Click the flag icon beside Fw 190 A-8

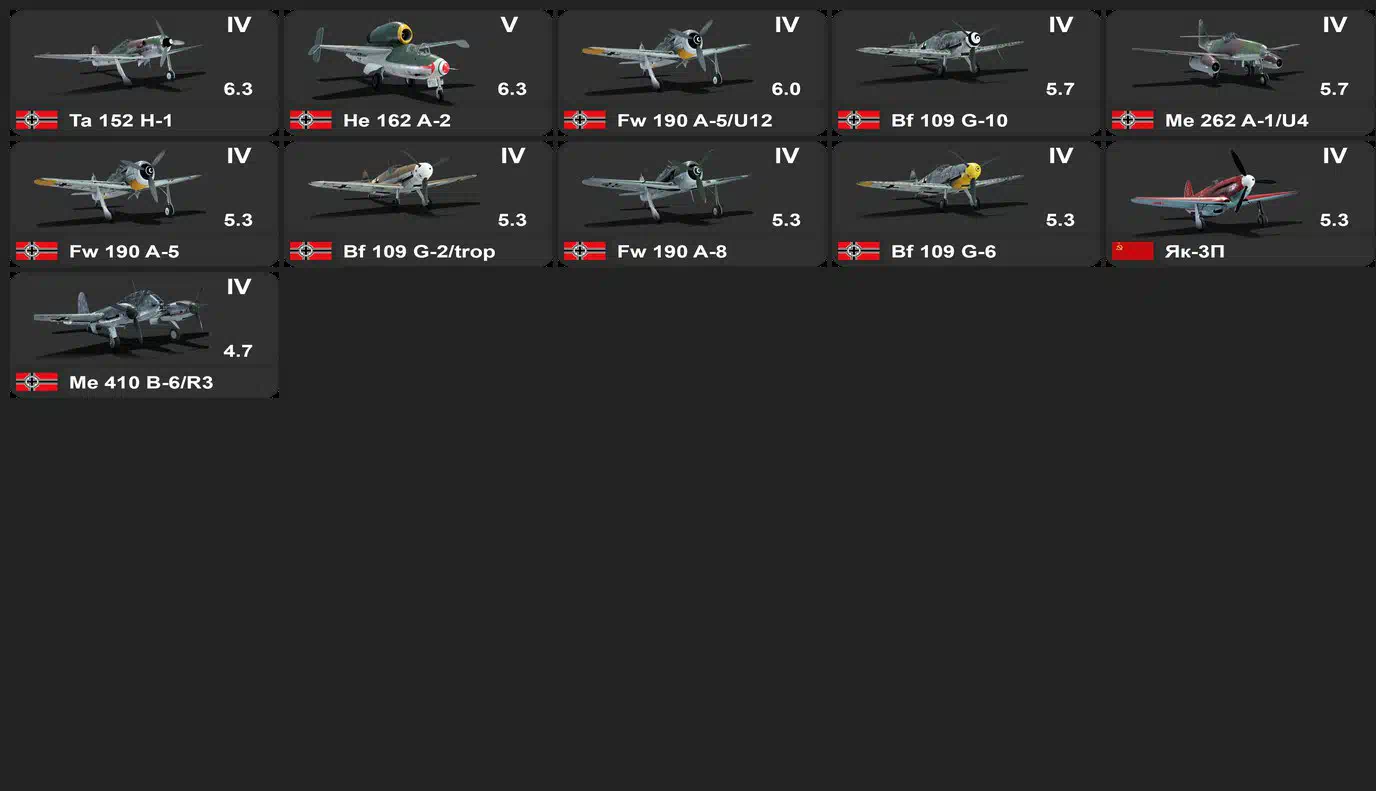[x=584, y=251]
